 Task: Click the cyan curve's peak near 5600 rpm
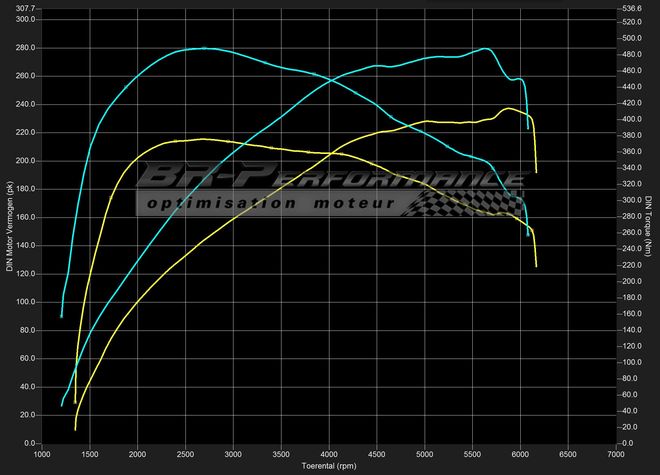click(485, 48)
